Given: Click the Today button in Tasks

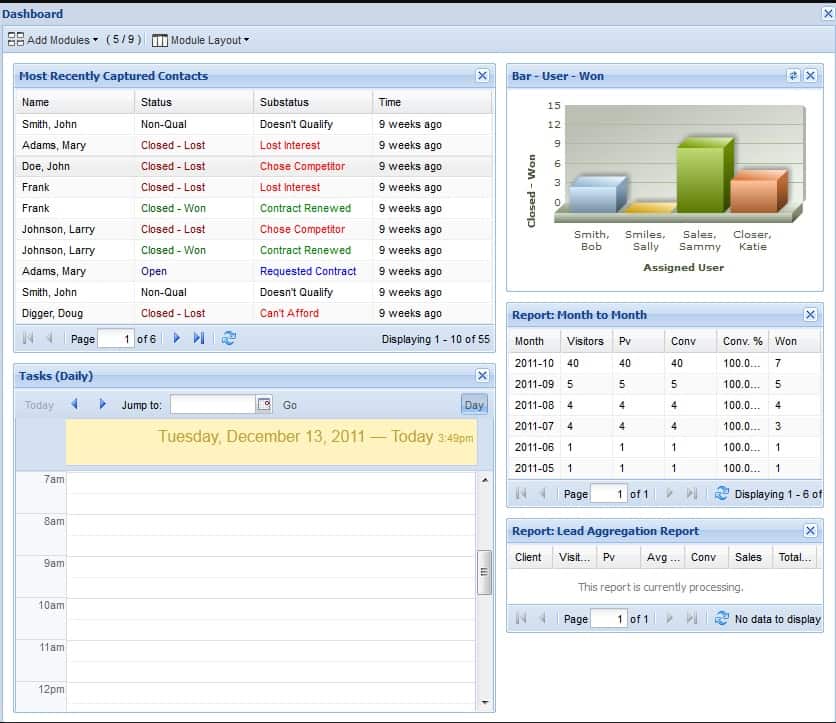Looking at the screenshot, I should tap(39, 405).
